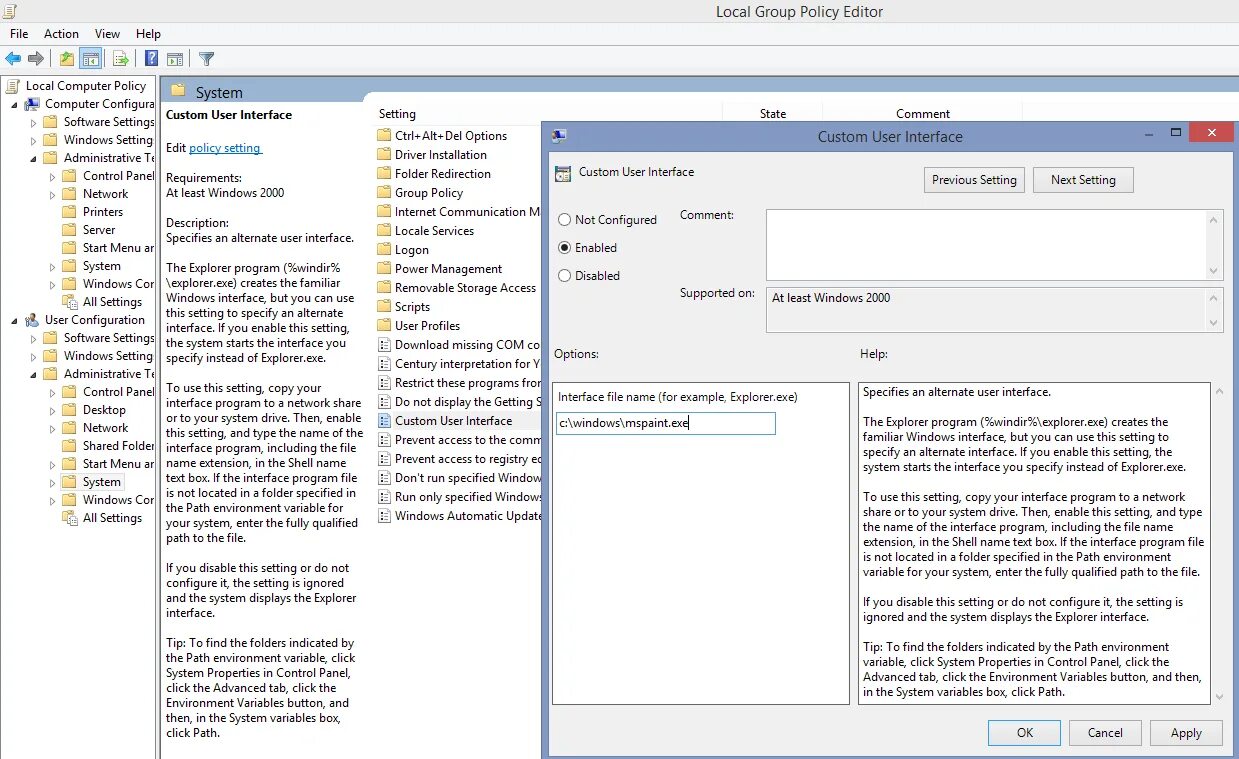Open Help via the question mark icon
Viewport: 1239px width, 759px height.
point(151,59)
